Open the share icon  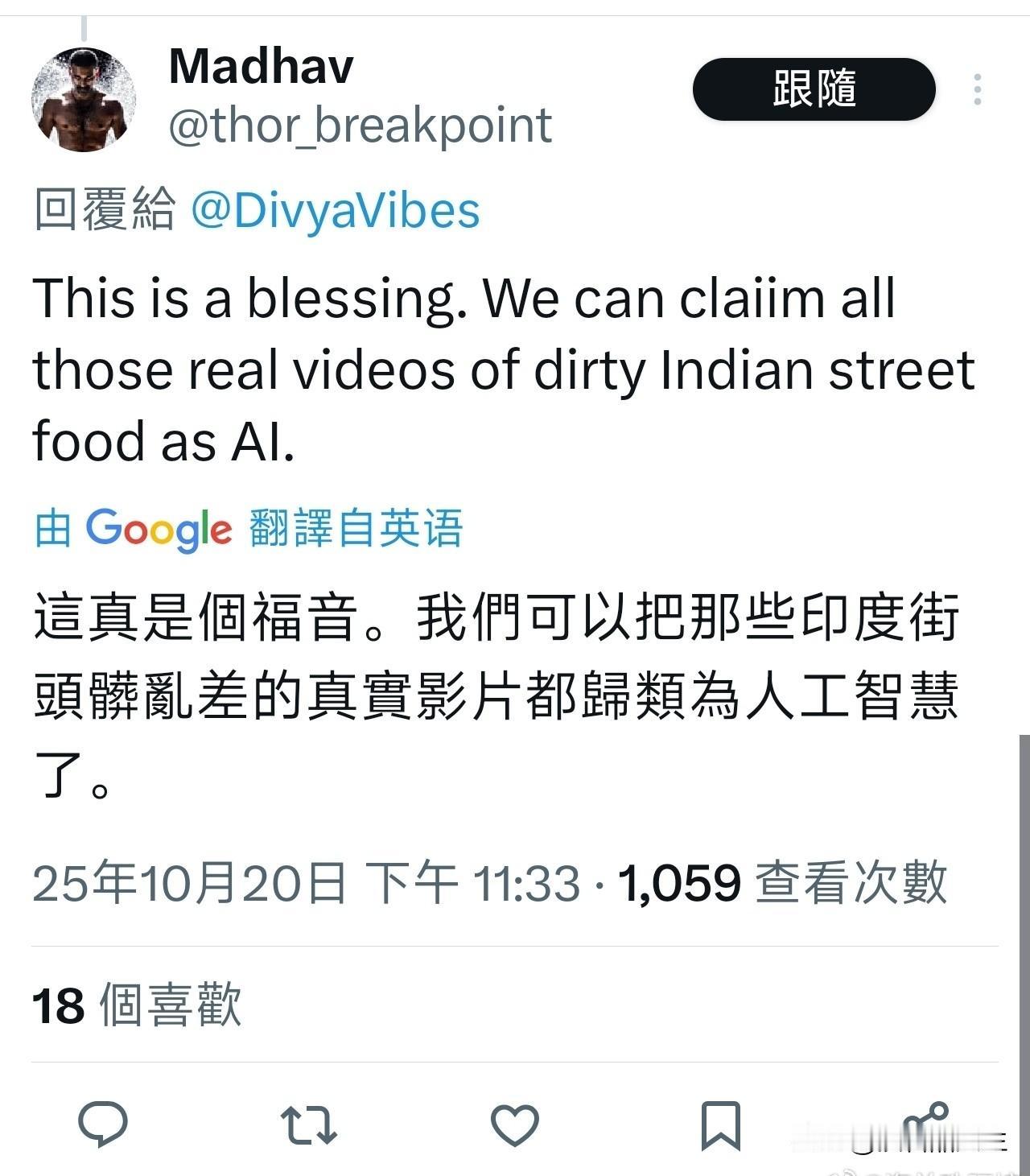coord(925,1124)
